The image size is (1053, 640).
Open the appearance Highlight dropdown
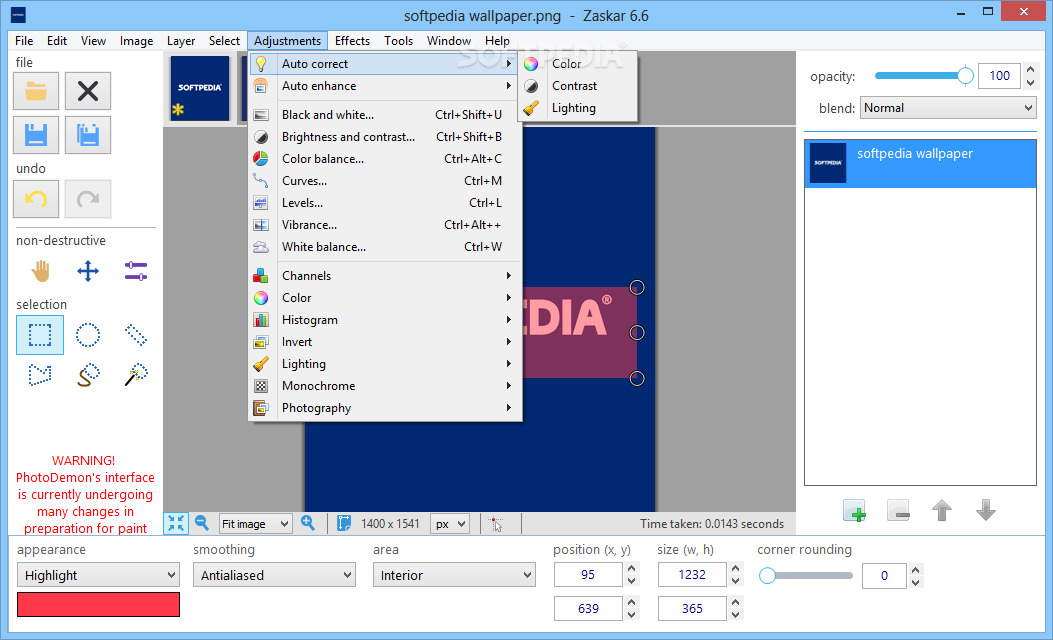[x=98, y=575]
